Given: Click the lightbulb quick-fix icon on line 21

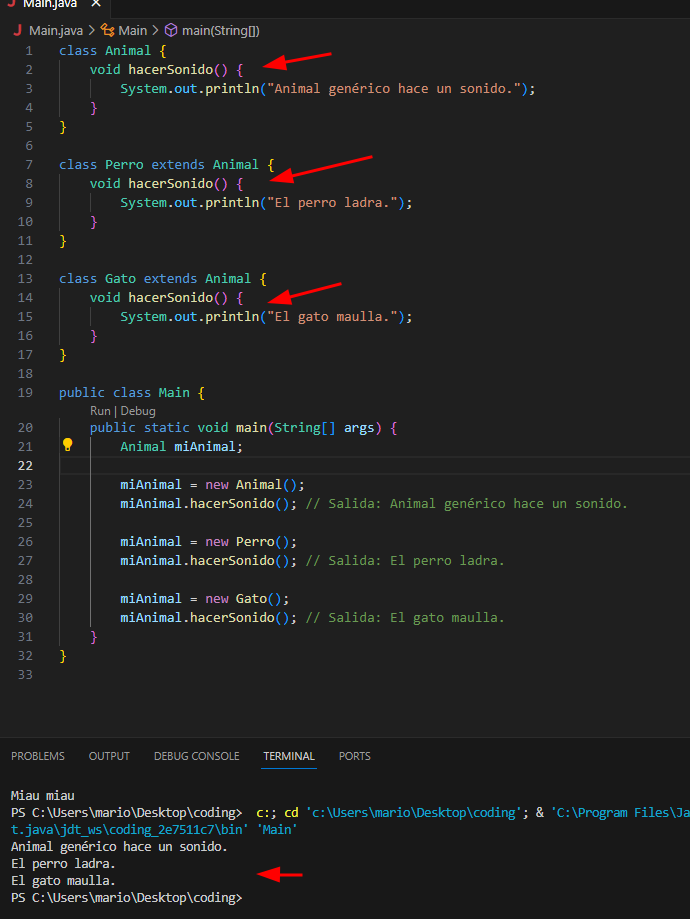Looking at the screenshot, I should click(x=67, y=445).
